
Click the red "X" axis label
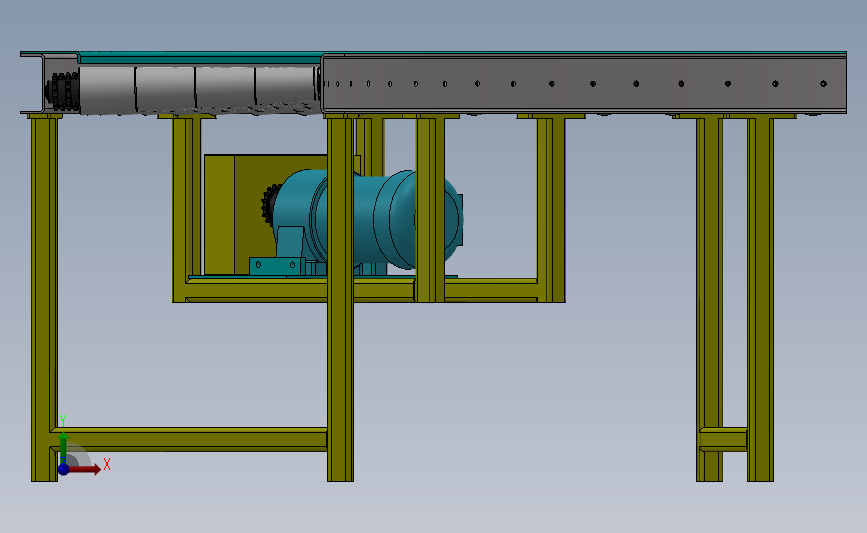click(x=107, y=464)
